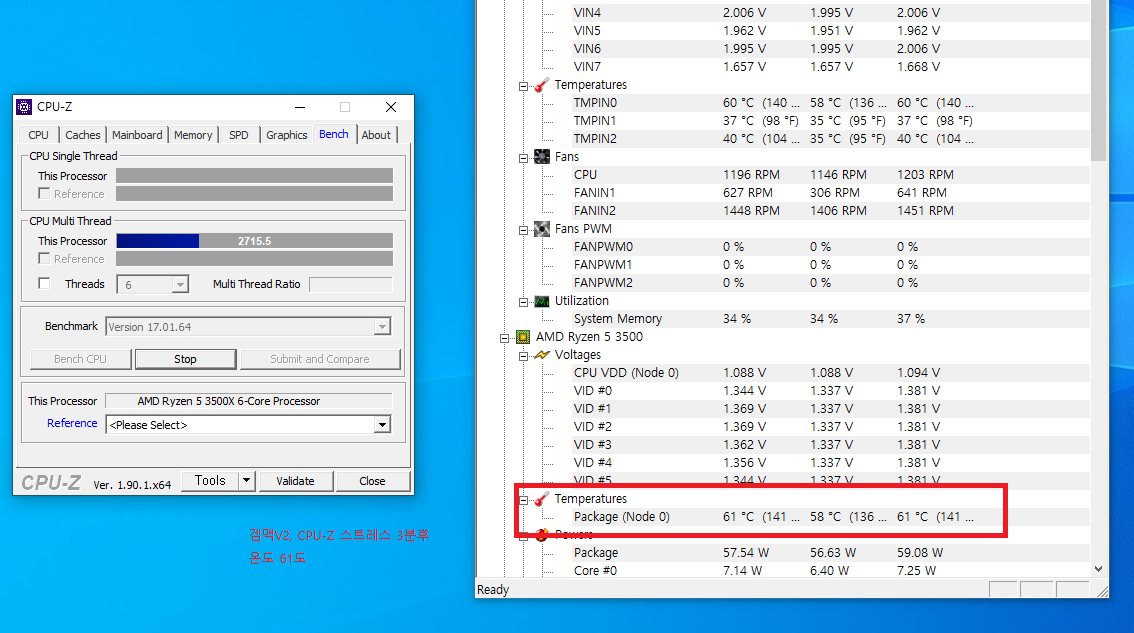
Task: Click the This Processor name field
Action: [x=249, y=401]
